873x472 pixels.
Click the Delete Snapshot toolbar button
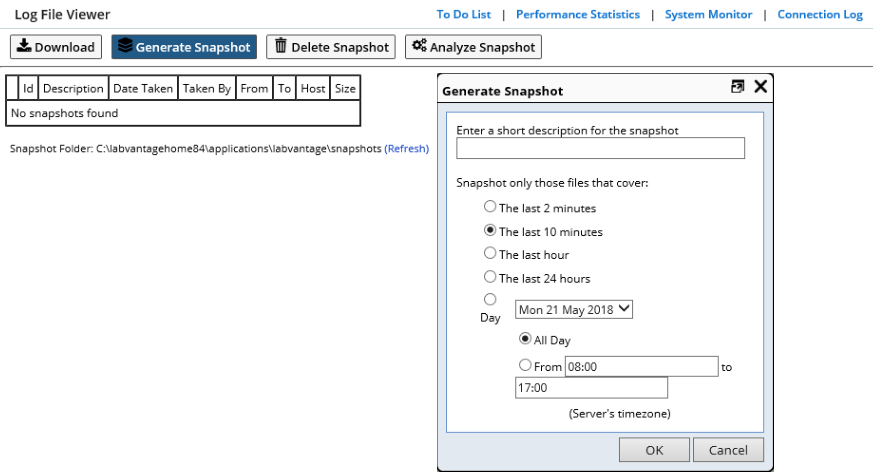331,47
